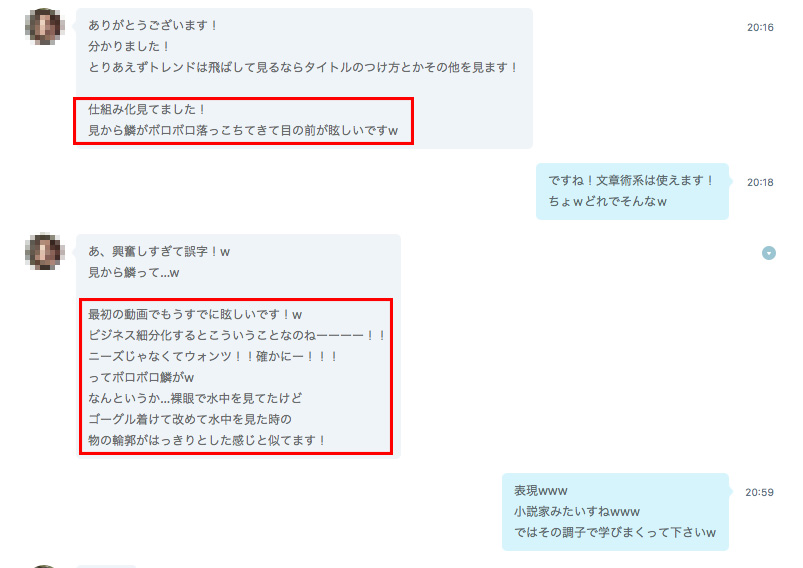Click the line 見から鱗がボロボロ落っこちてきて
This screenshot has height=568, width=803.
(x=243, y=130)
